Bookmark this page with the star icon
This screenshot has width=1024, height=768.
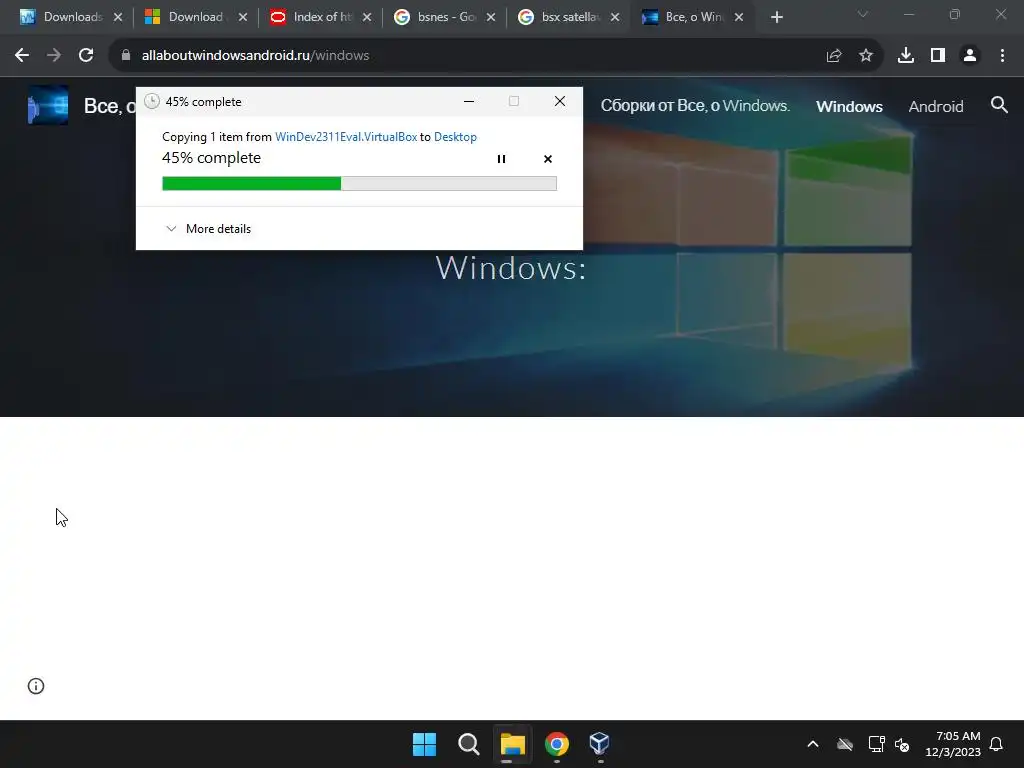pos(865,56)
